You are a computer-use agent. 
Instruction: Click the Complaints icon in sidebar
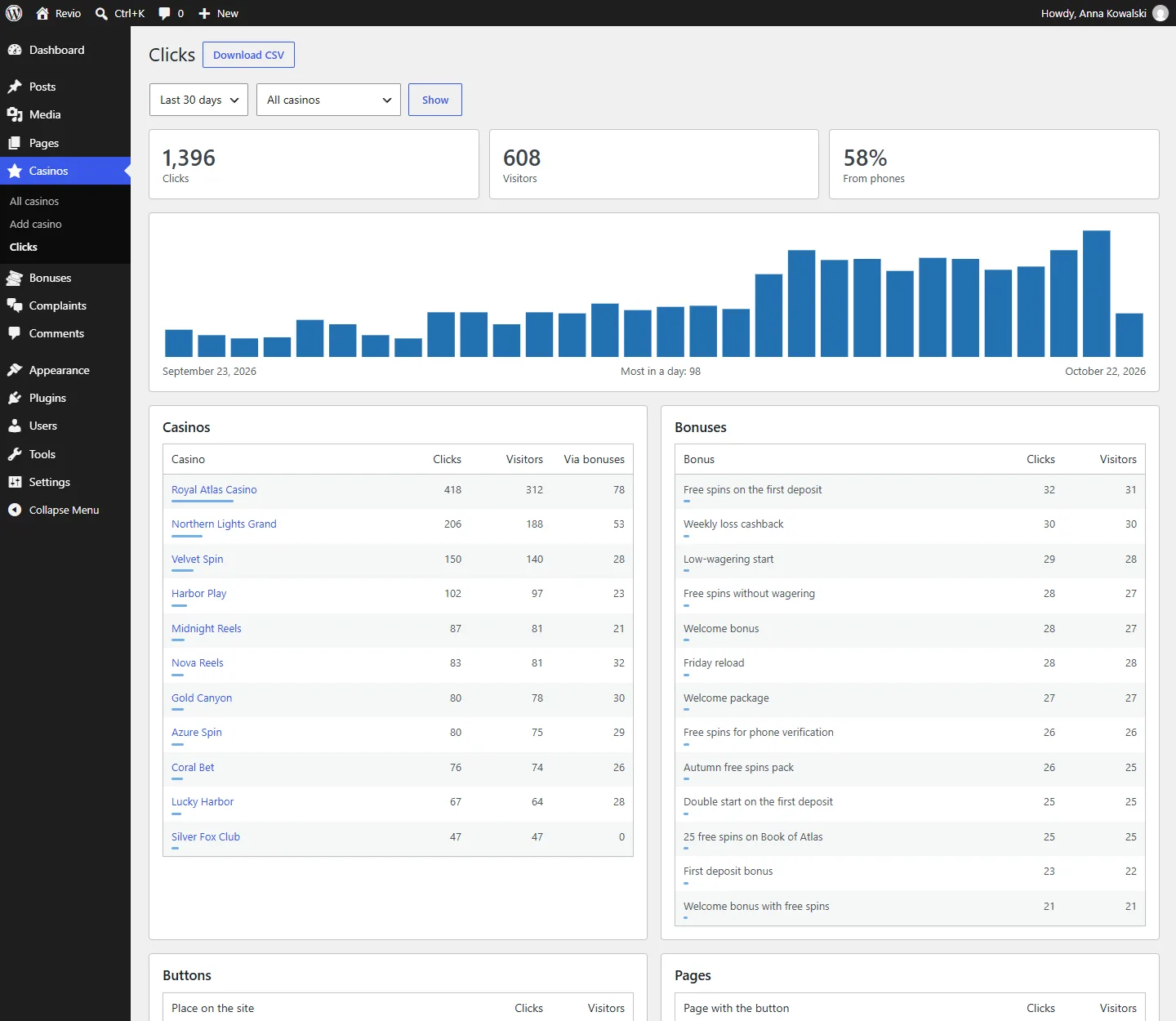[15, 305]
